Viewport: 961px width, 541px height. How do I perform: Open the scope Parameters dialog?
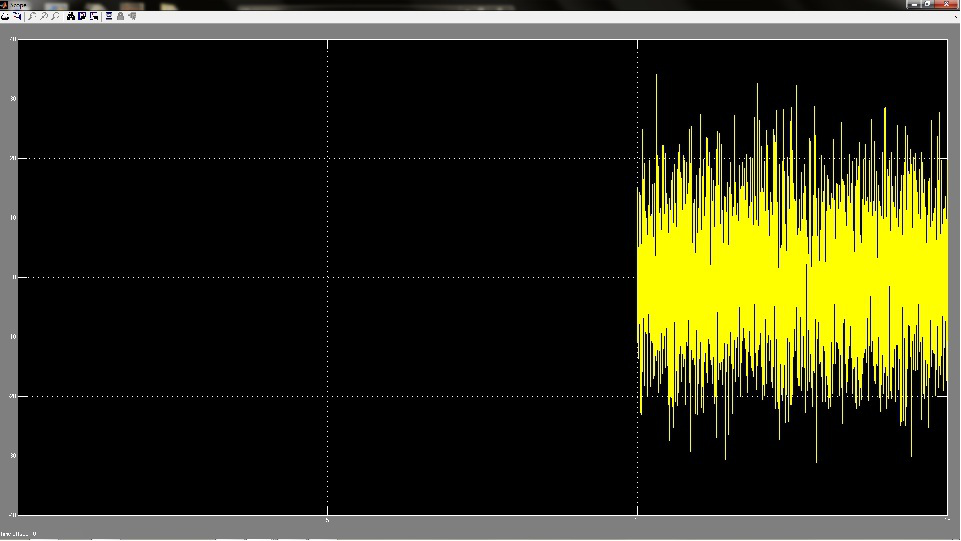tap(17, 16)
